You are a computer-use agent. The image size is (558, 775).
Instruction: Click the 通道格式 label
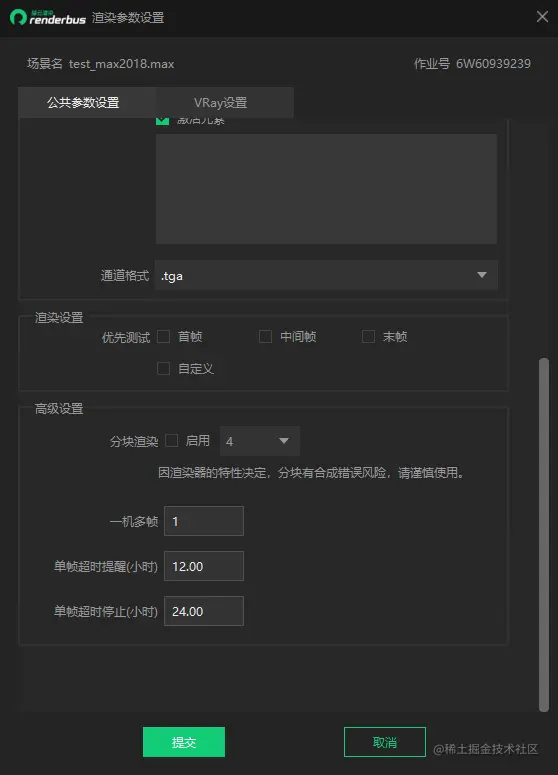pyautogui.click(x=125, y=275)
